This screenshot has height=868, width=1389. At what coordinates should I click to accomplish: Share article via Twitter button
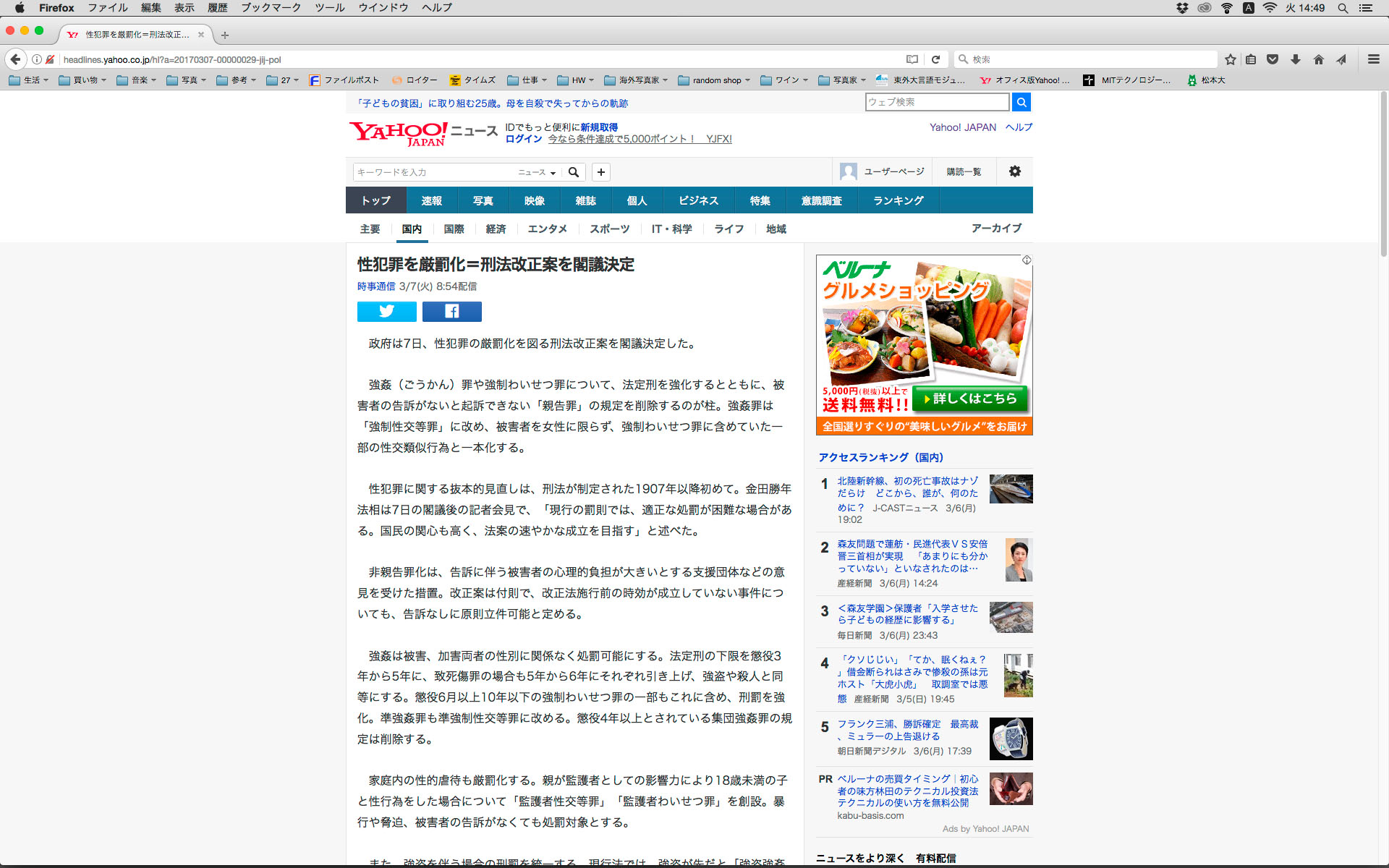tap(386, 311)
